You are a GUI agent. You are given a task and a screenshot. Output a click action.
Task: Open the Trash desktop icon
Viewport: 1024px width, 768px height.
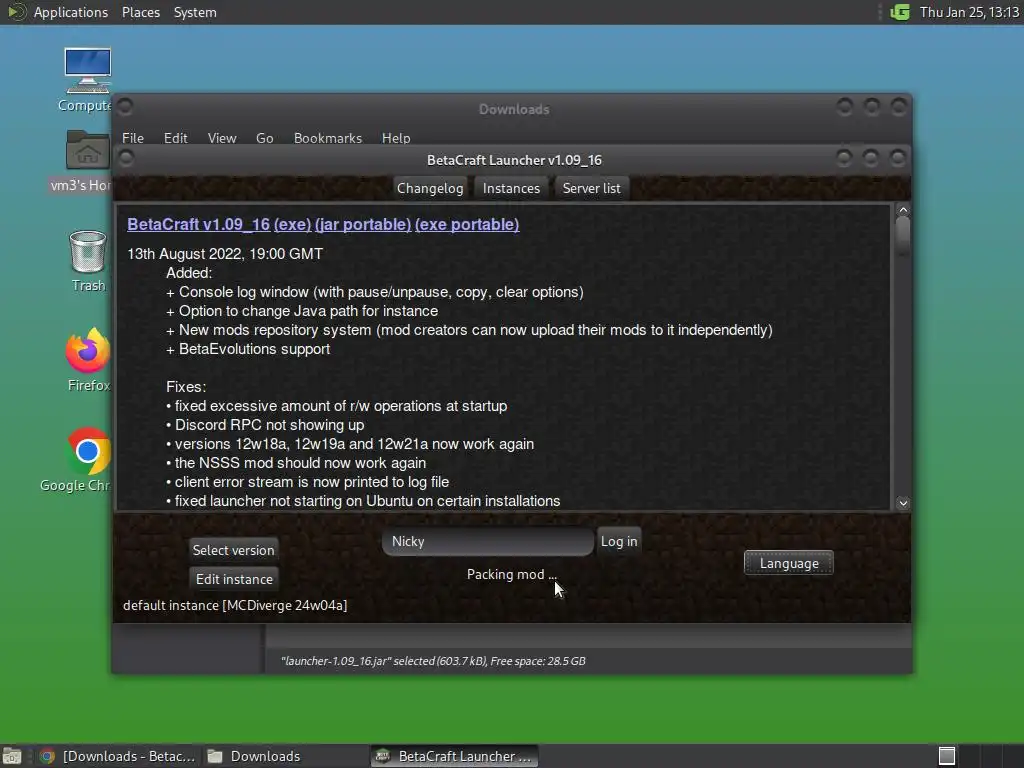(x=88, y=261)
